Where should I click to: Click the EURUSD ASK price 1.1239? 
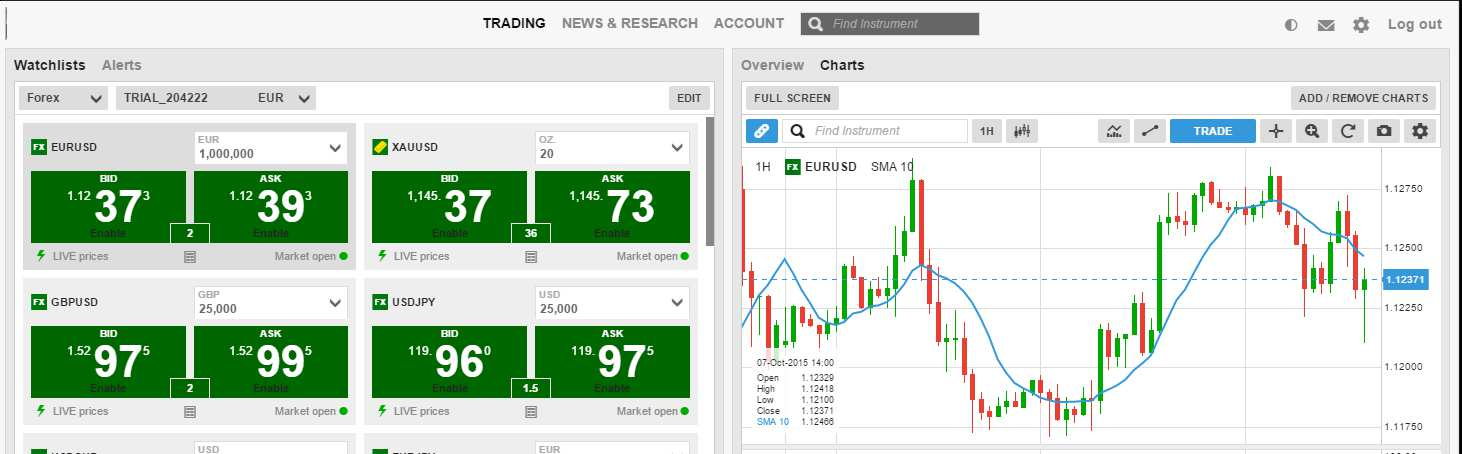tap(271, 207)
